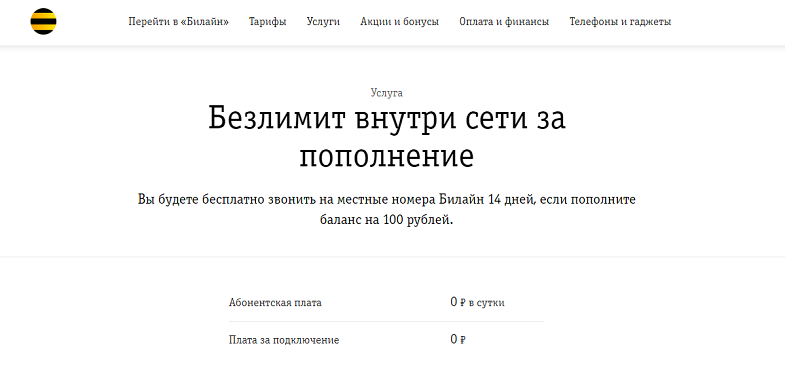Click the «Плата за подключение» label
The width and height of the screenshot is (785, 372).
(x=284, y=340)
